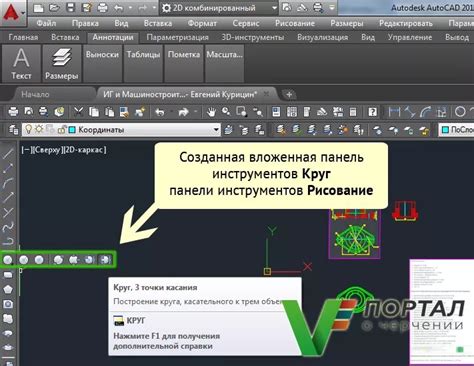Switch to the Управление ribbon tab

(410, 37)
